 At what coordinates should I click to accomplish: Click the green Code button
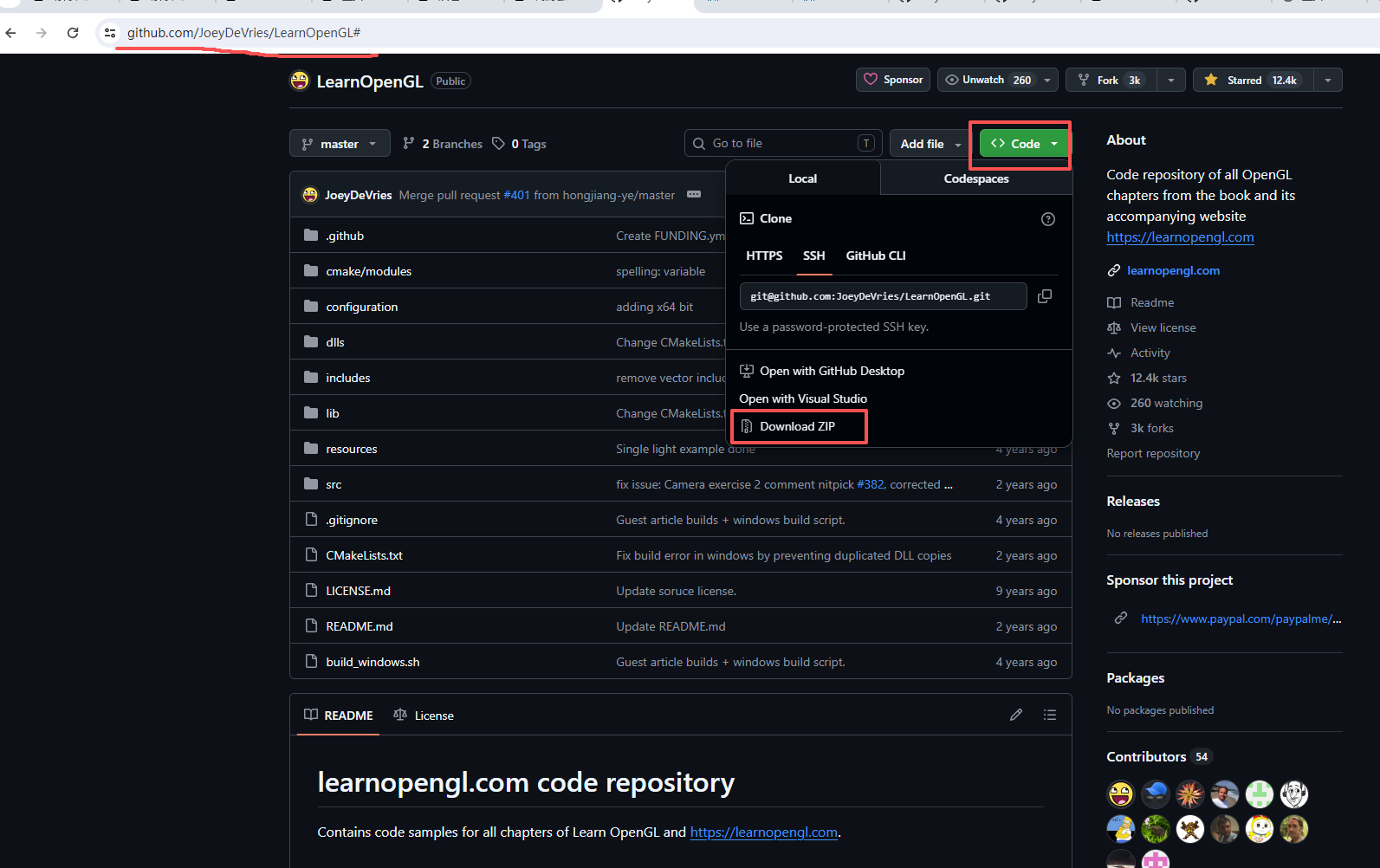pyautogui.click(x=1025, y=144)
